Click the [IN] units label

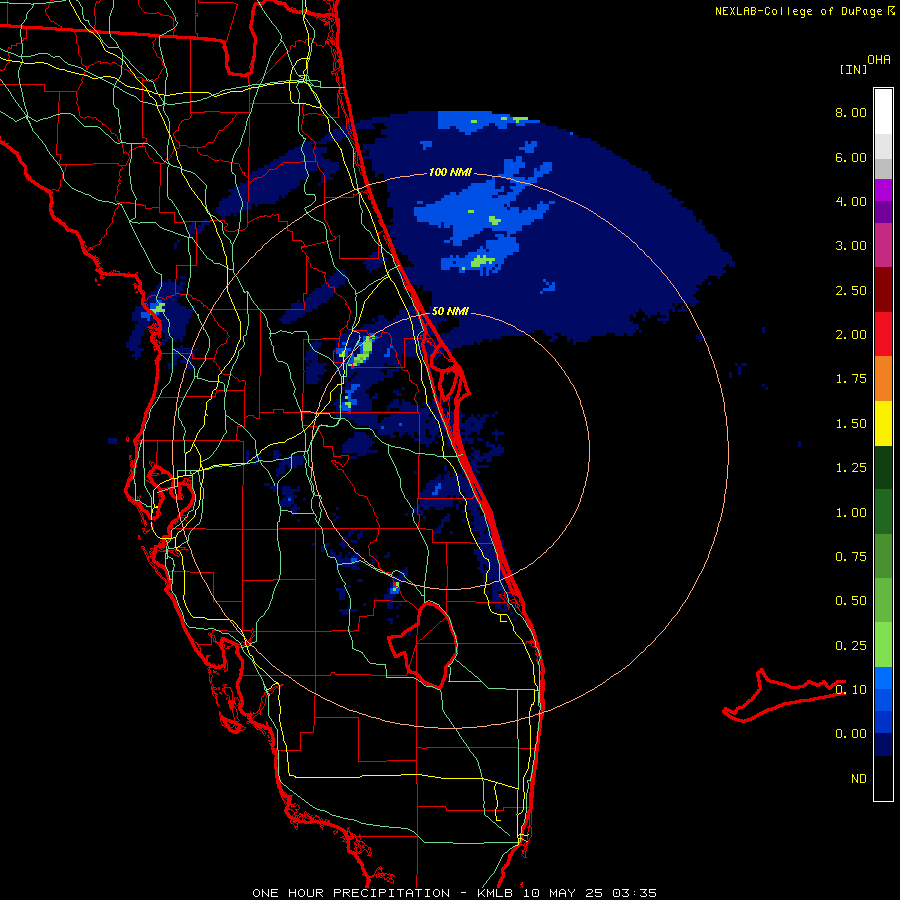(x=853, y=69)
